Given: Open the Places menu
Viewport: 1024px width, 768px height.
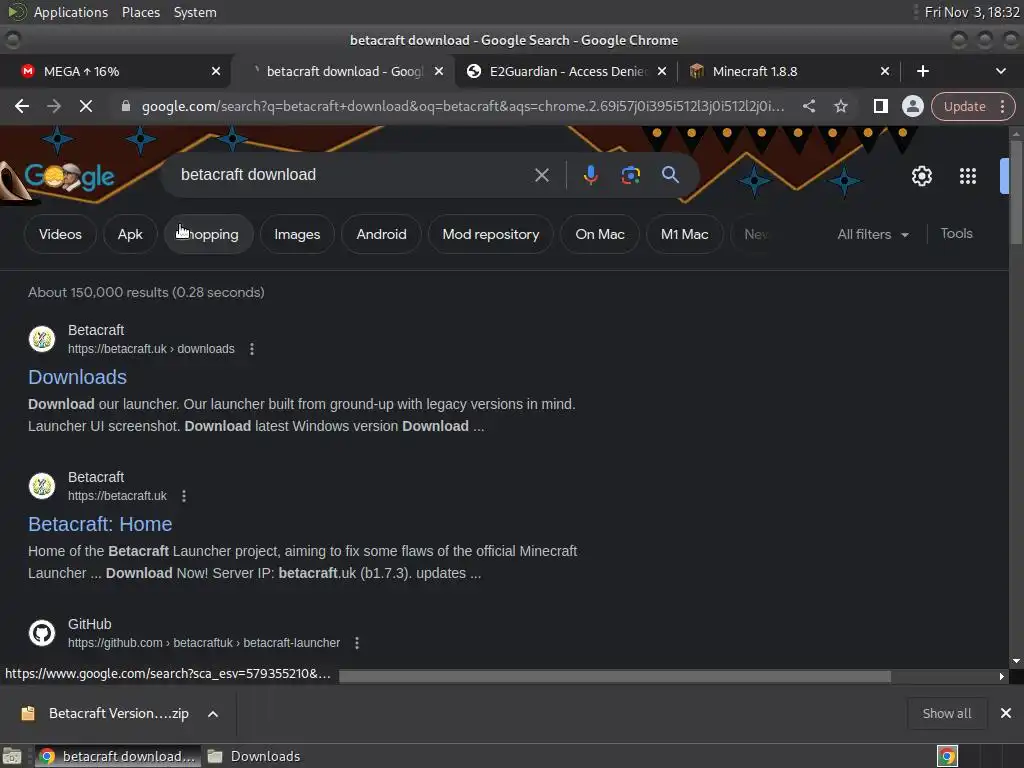Looking at the screenshot, I should pos(141,12).
